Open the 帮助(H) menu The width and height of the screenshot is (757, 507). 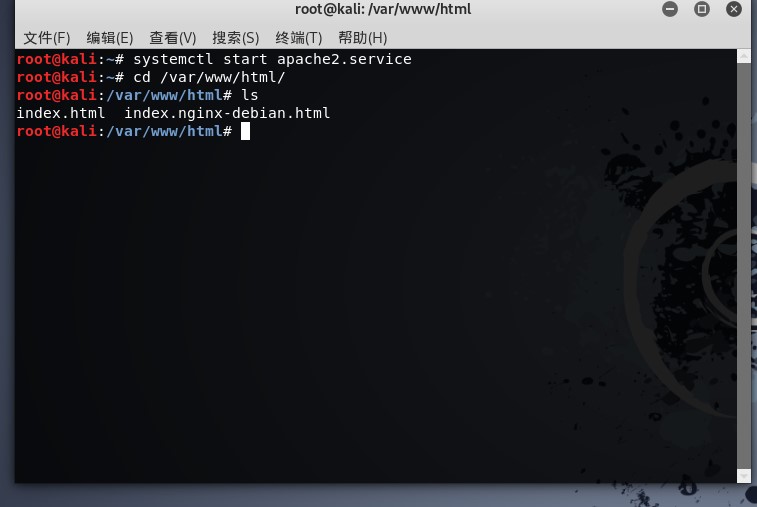[x=363, y=38]
